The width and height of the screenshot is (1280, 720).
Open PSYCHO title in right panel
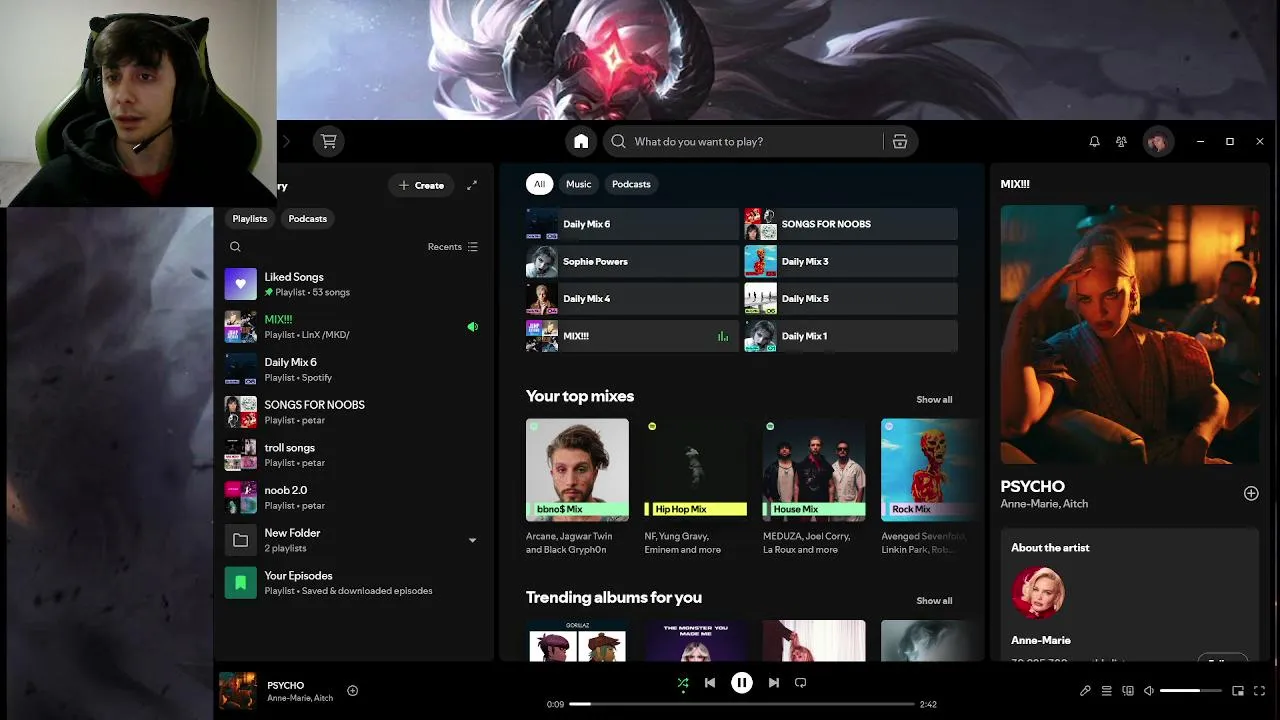(x=1032, y=486)
